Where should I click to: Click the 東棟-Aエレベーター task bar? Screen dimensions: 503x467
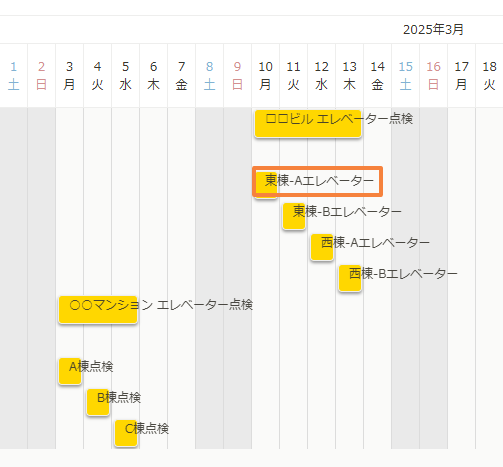pyautogui.click(x=266, y=185)
